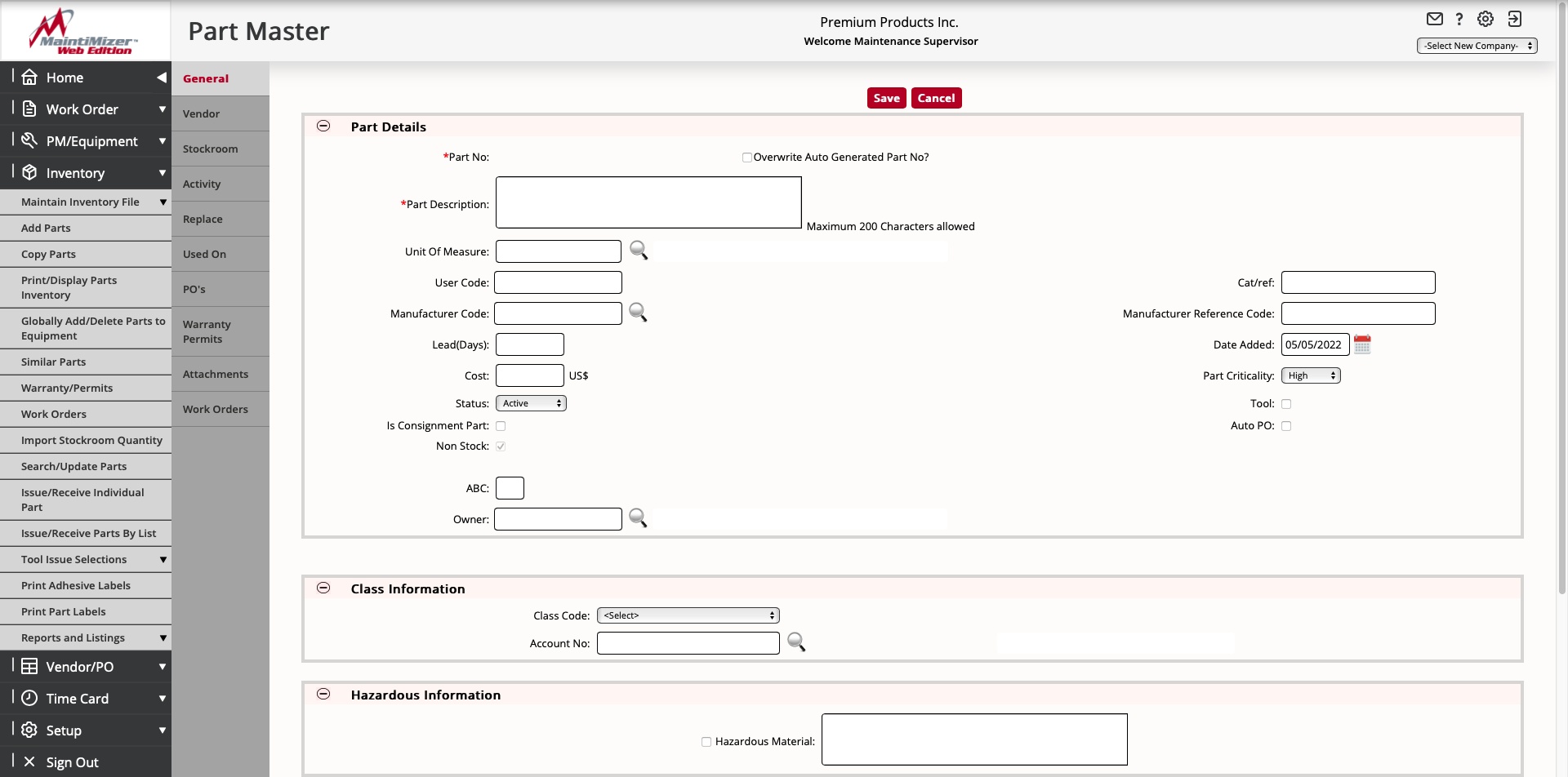This screenshot has width=1568, height=777.
Task: Click inside the Part Description field
Action: (x=648, y=202)
